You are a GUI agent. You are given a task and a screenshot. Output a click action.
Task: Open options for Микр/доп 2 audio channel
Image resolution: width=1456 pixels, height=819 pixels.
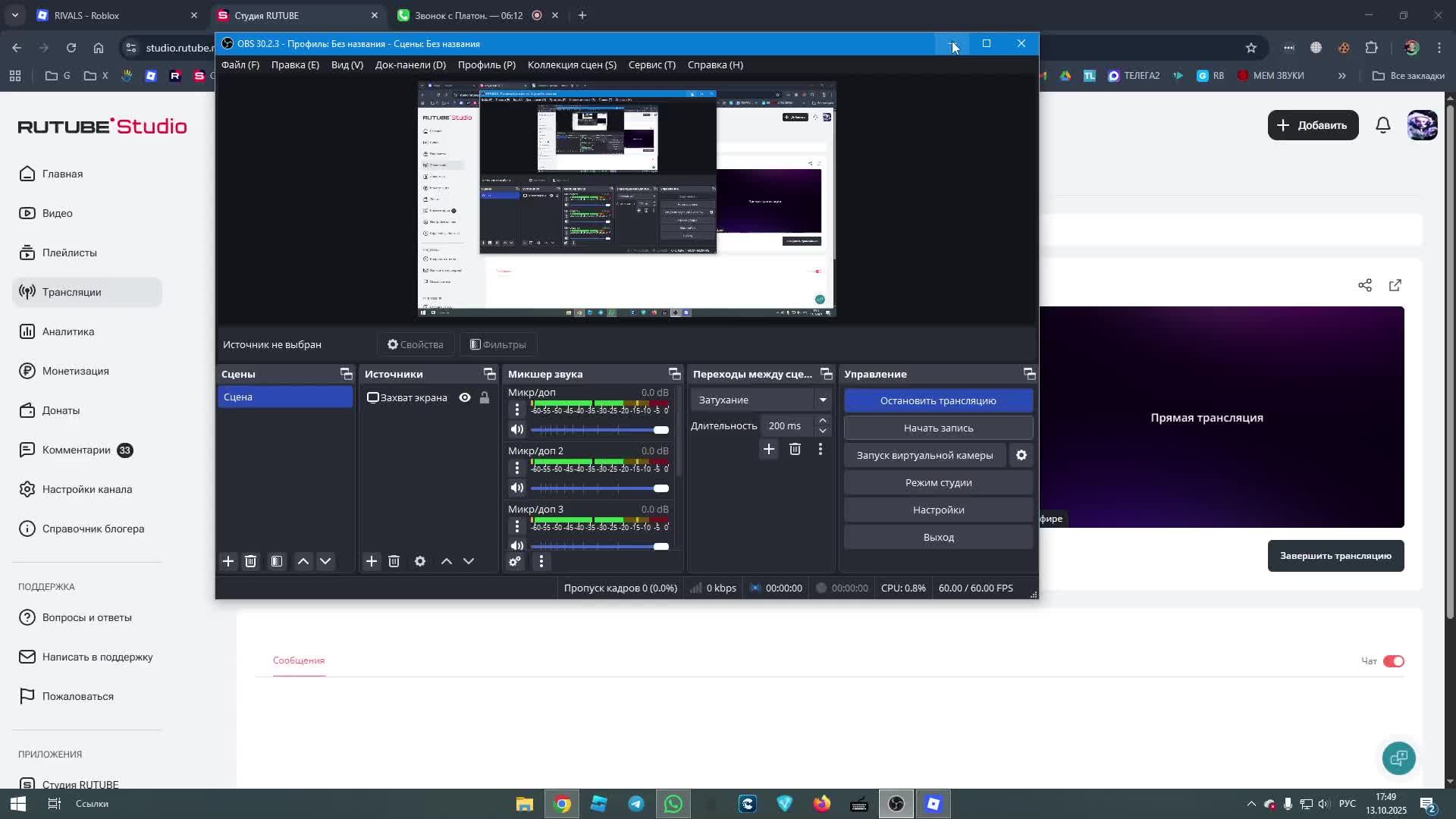click(517, 468)
